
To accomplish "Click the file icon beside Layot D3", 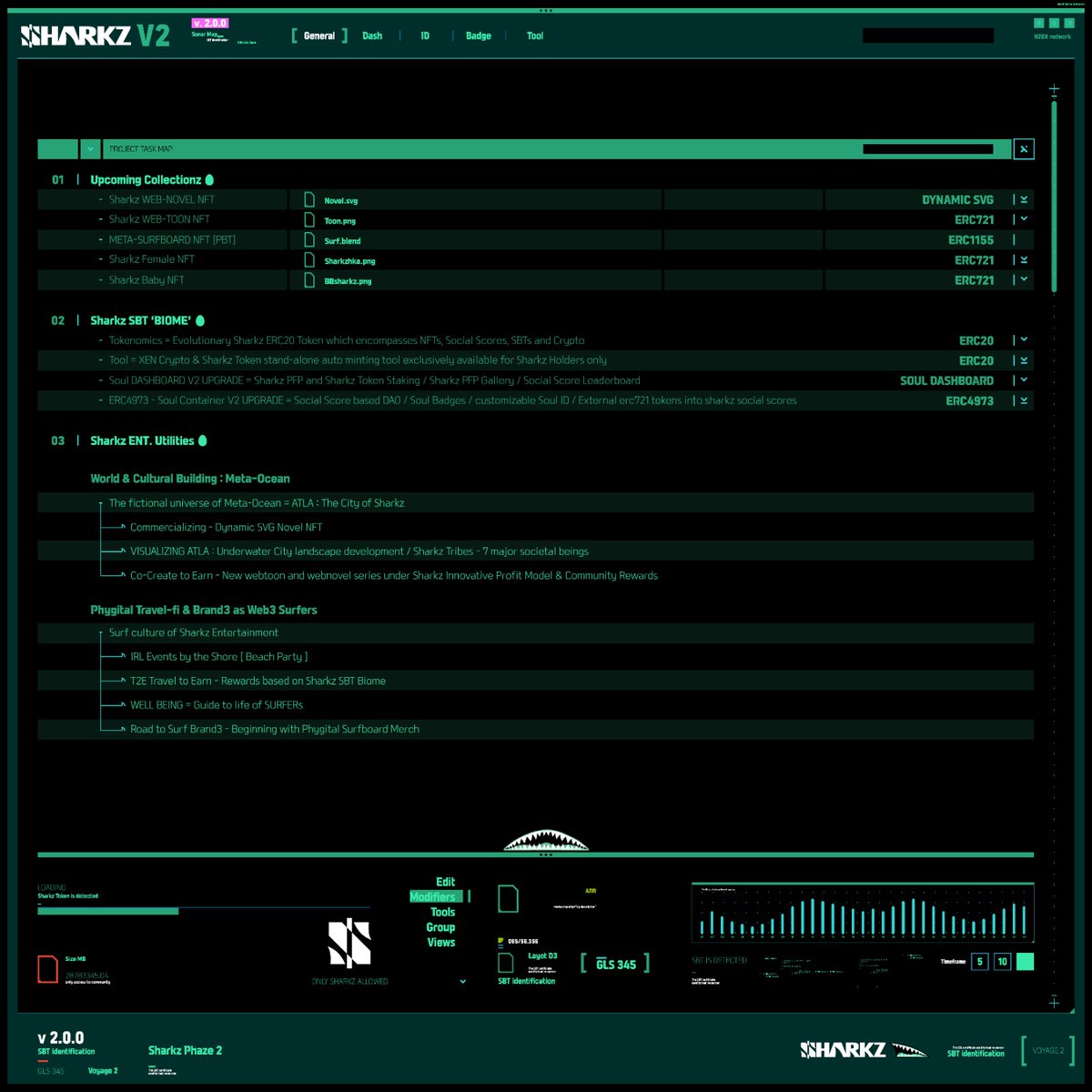I will tap(506, 962).
